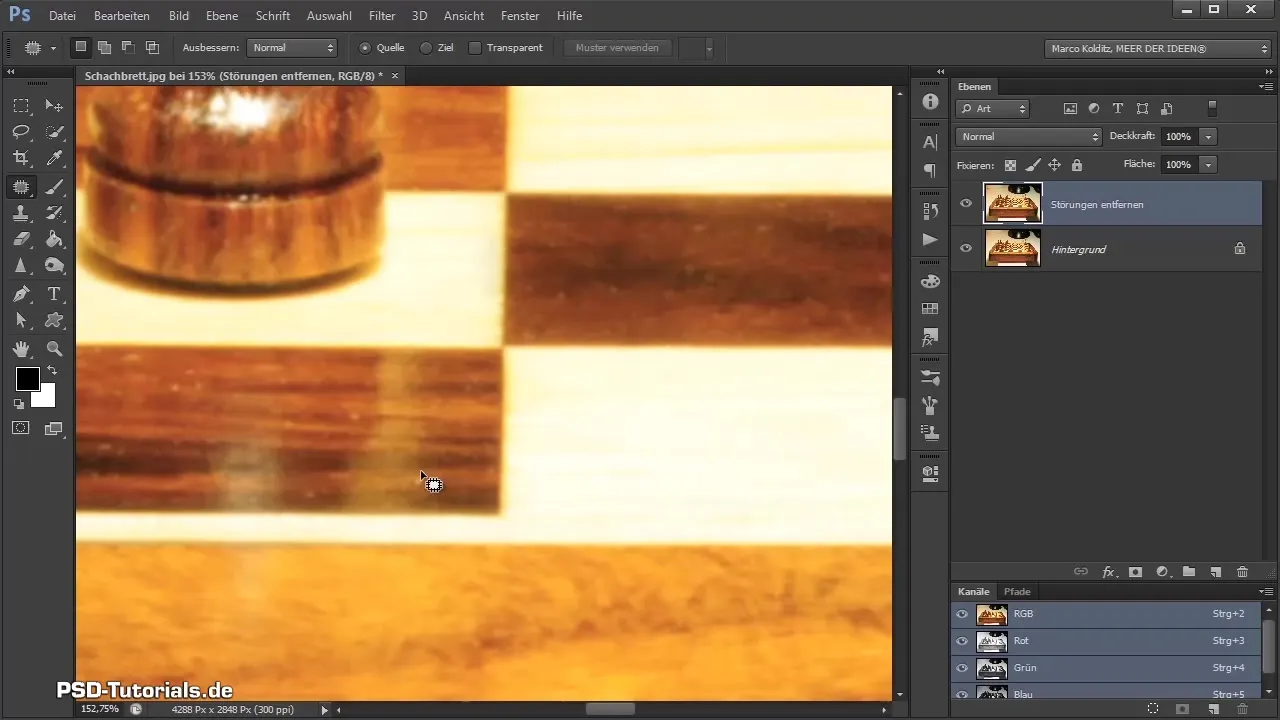Open the Fläche fill dropdown arrow

coord(1209,164)
